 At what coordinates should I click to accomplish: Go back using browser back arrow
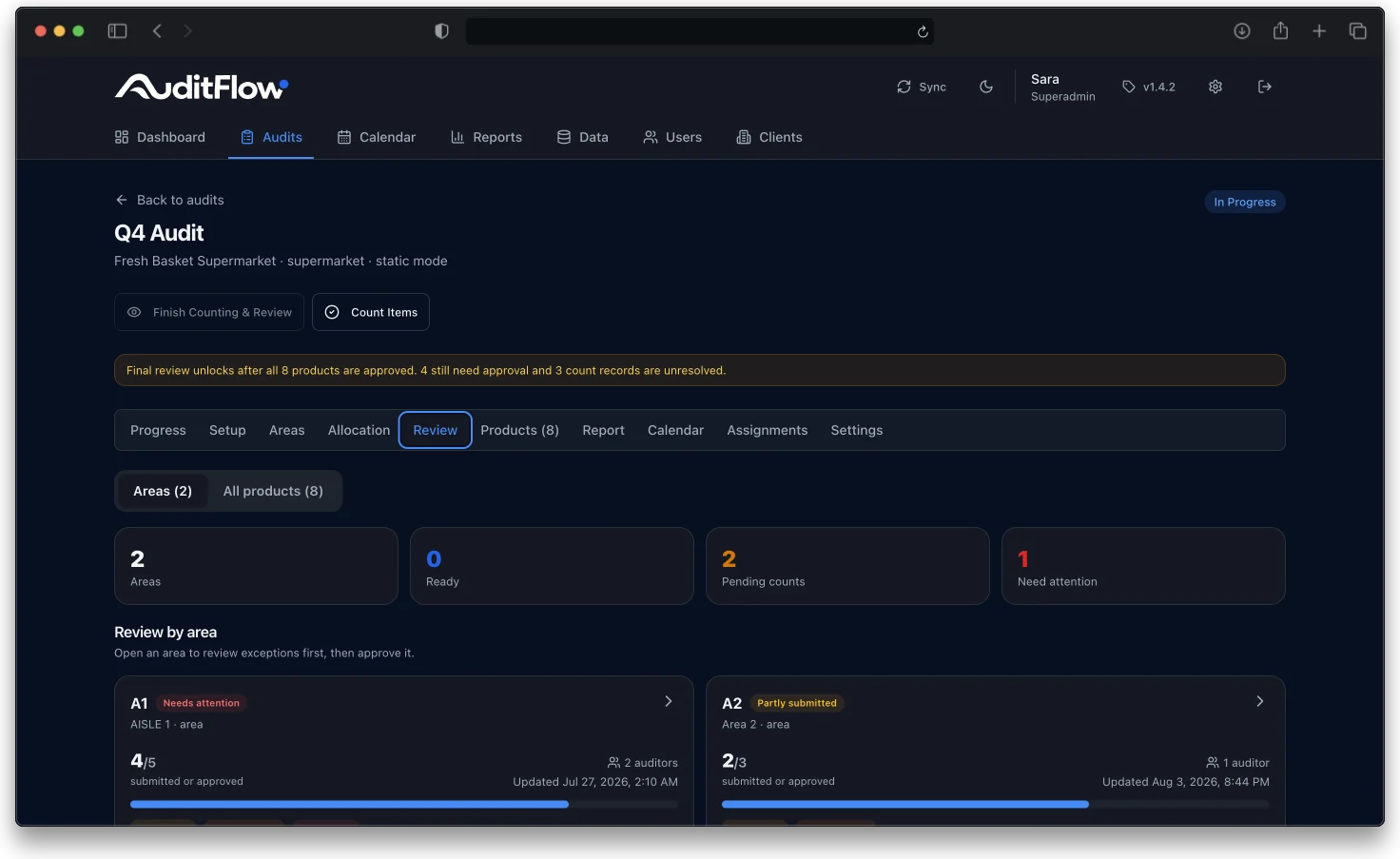pos(157,31)
